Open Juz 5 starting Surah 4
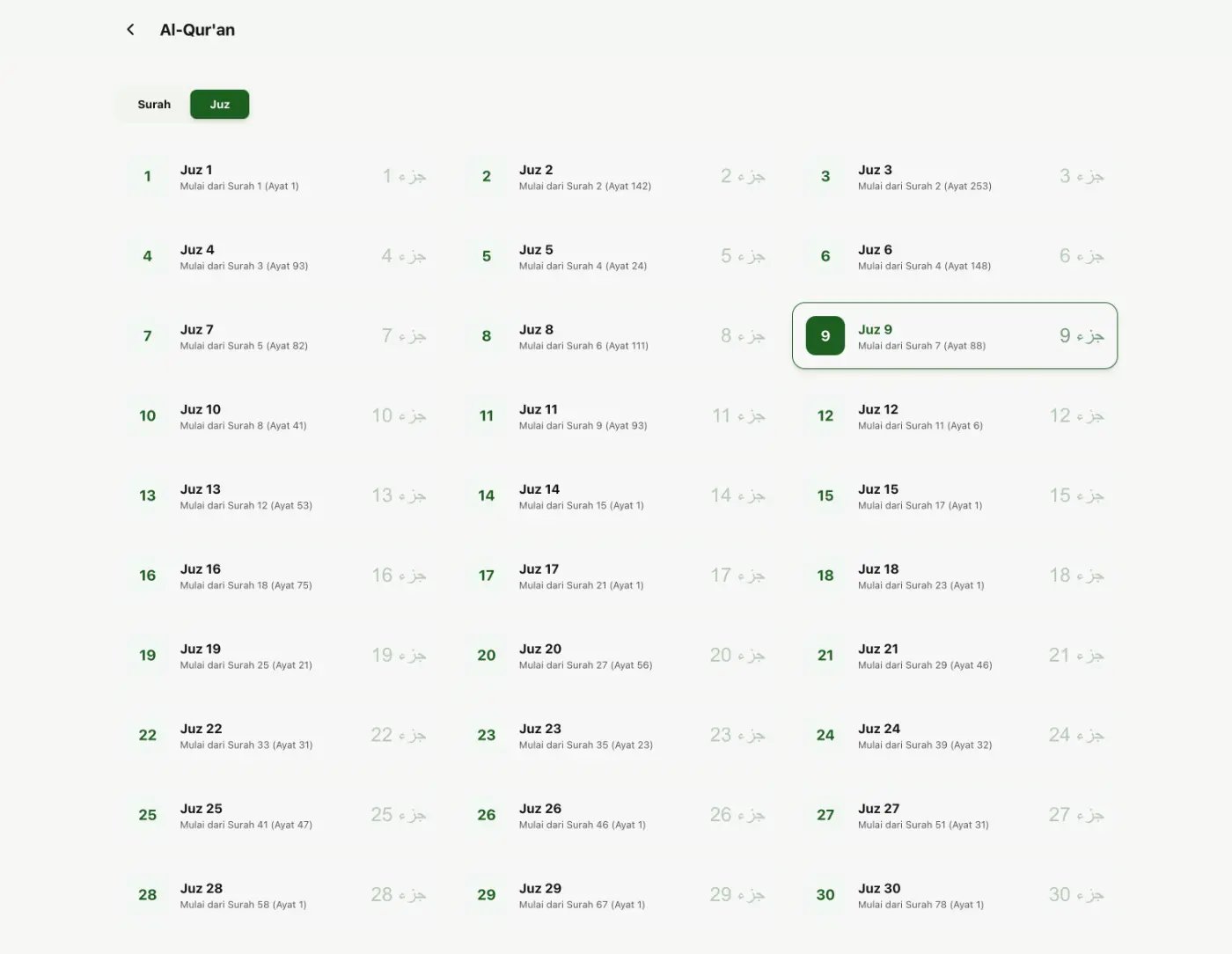This screenshot has width=1232, height=954. [x=616, y=257]
